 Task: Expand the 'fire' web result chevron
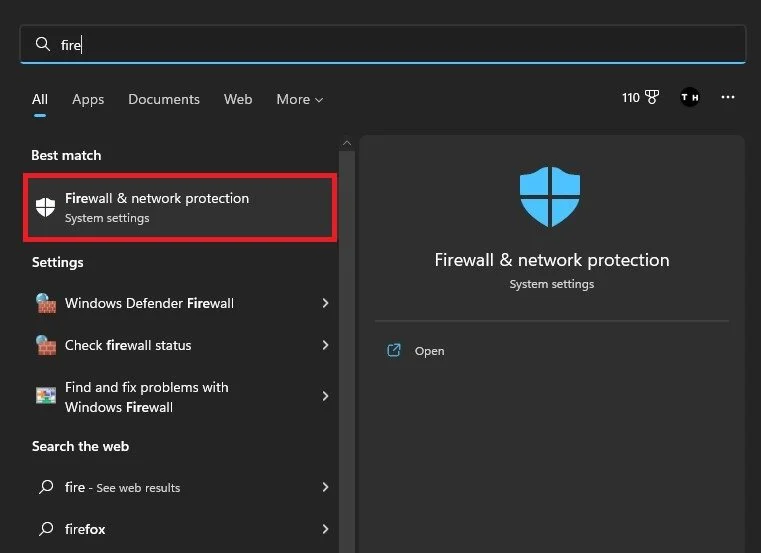[x=325, y=487]
